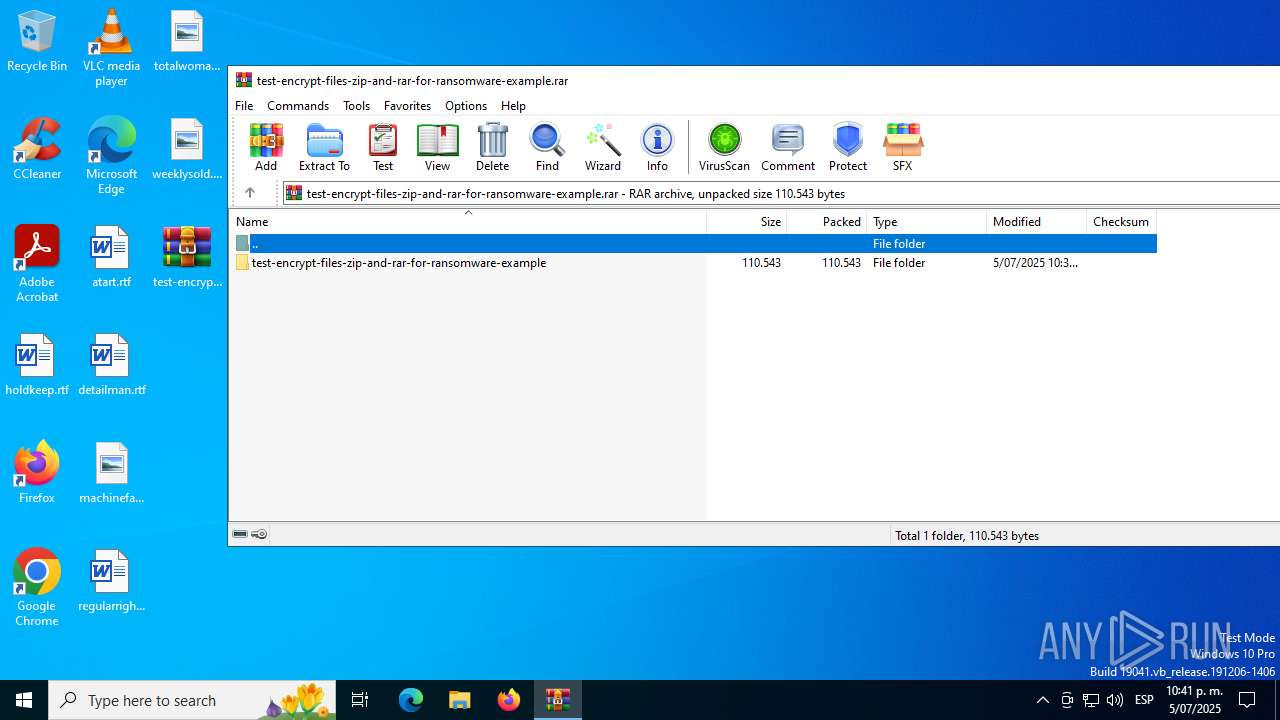Open the notification center icon
This screenshot has height=720, width=1280.
tap(1247, 700)
